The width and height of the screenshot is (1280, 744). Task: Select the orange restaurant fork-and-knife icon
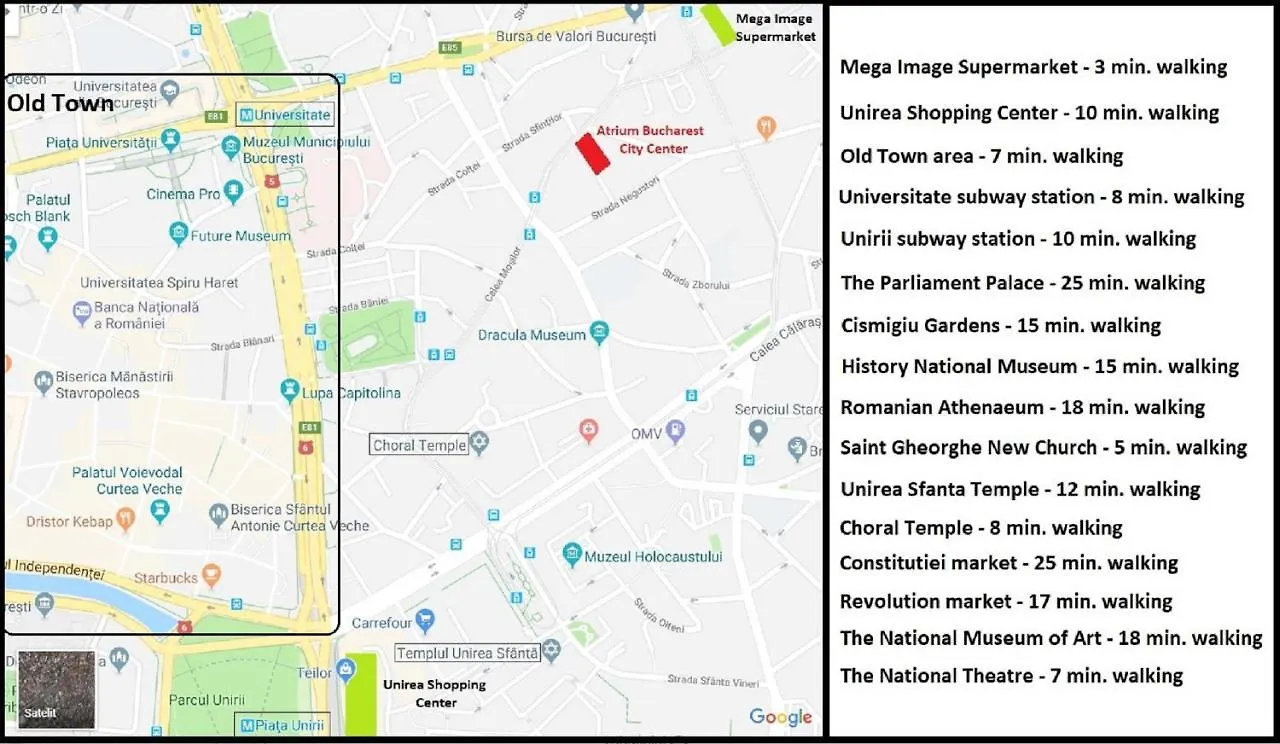coord(766,126)
